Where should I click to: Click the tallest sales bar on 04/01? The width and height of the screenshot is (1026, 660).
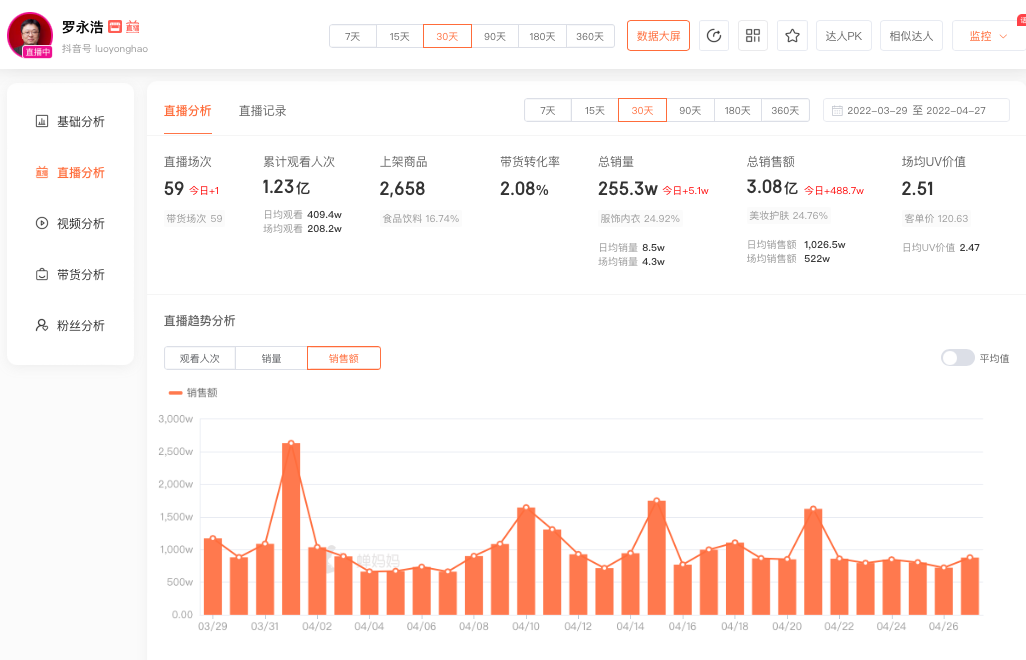click(291, 530)
